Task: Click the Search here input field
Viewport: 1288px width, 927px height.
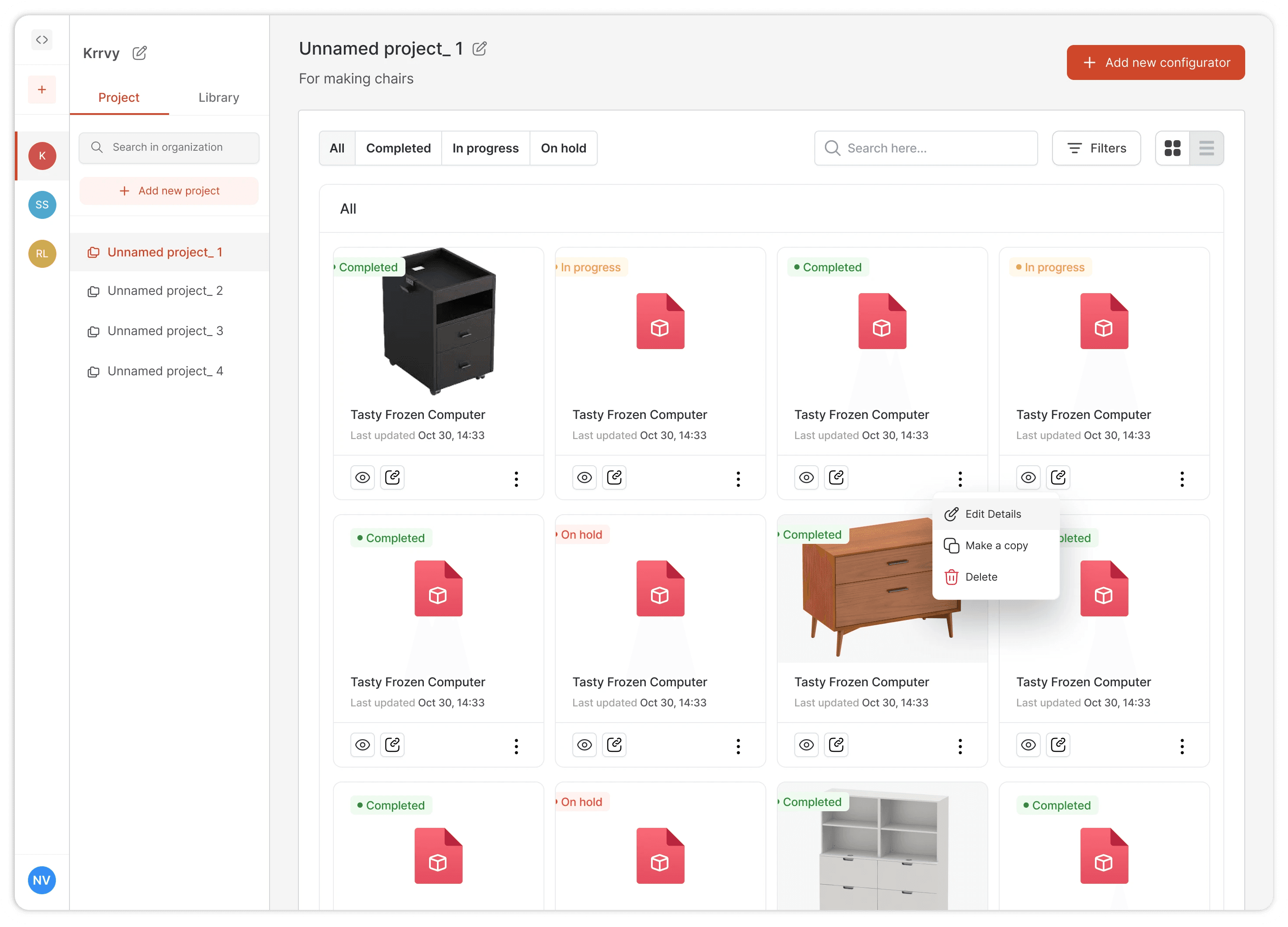Action: tap(926, 148)
